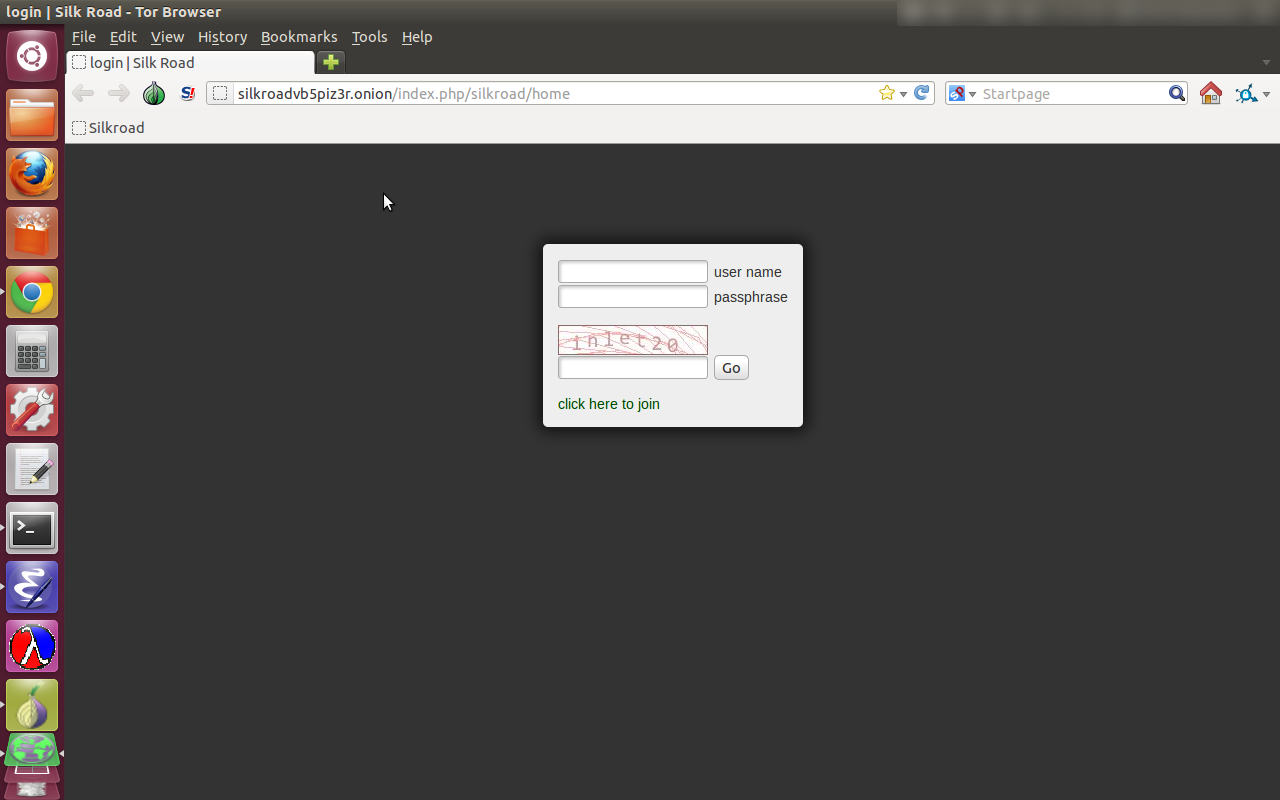Image resolution: width=1280 pixels, height=800 pixels.
Task: Click the Torbutton icon right of the home button
Action: pyautogui.click(x=1247, y=93)
